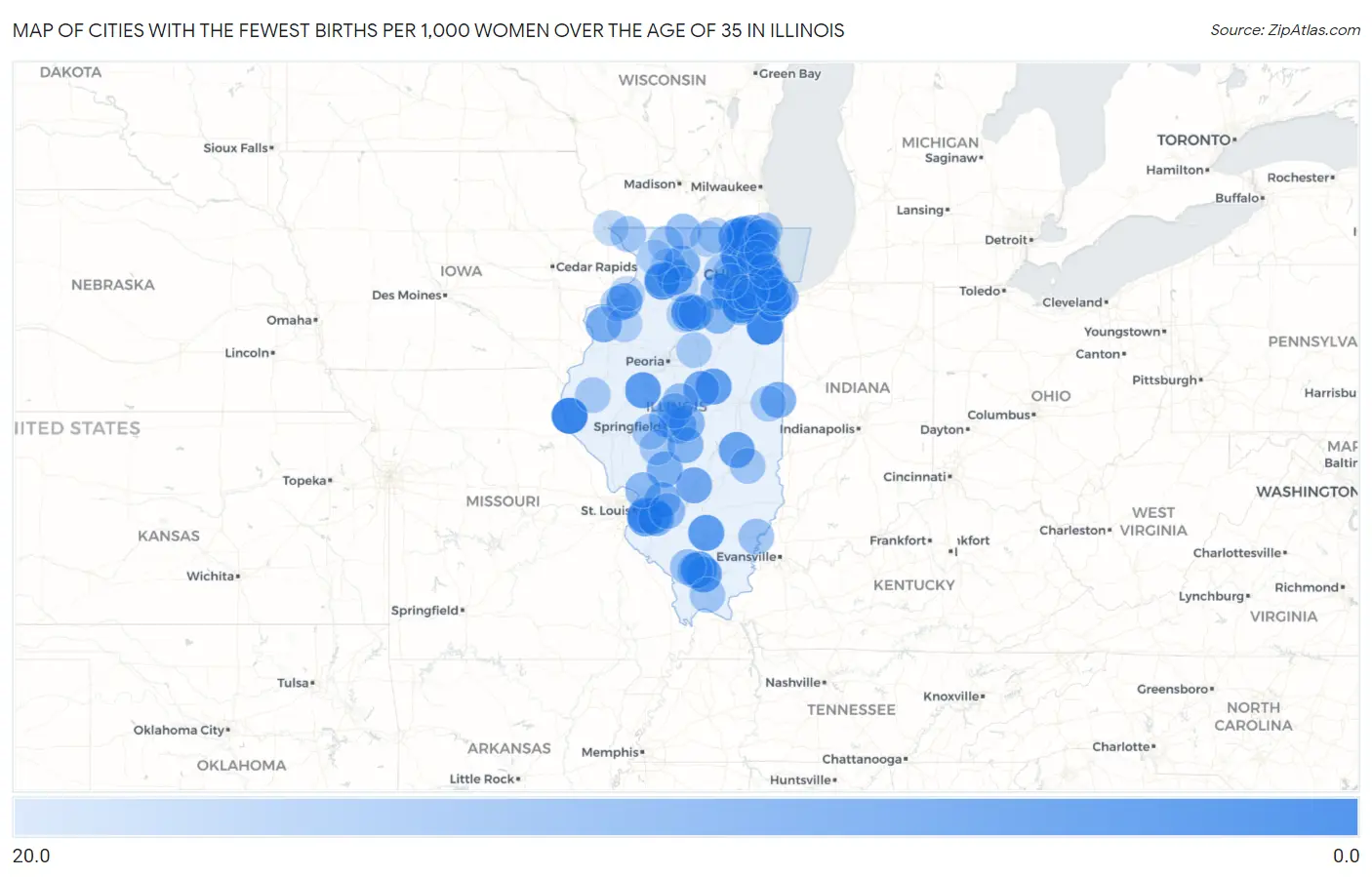This screenshot has height=877, width=1372.
Task: Click the WISCONSIN state label
Action: 662,79
